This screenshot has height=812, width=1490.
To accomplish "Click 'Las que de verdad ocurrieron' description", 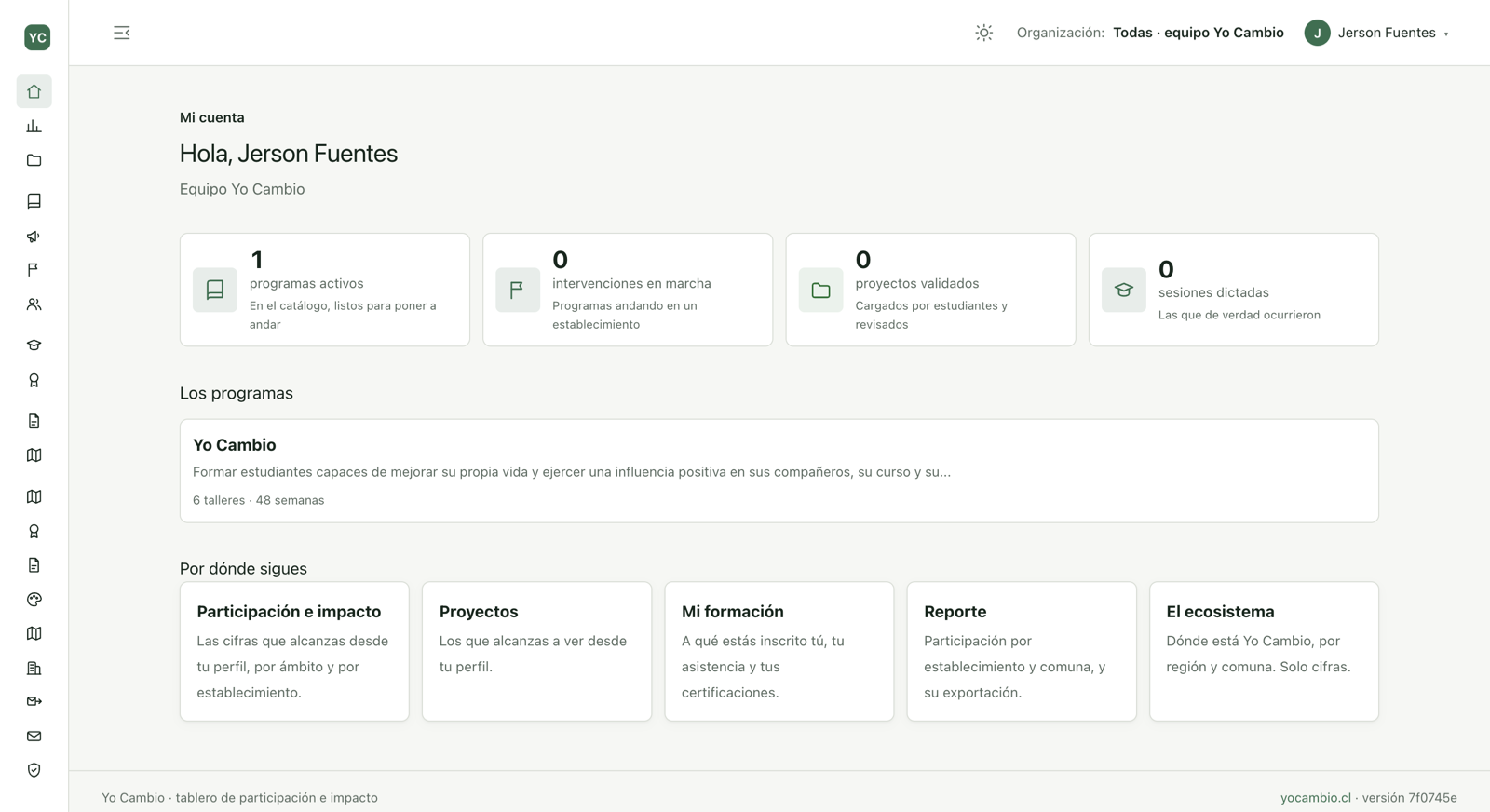I will [1239, 315].
